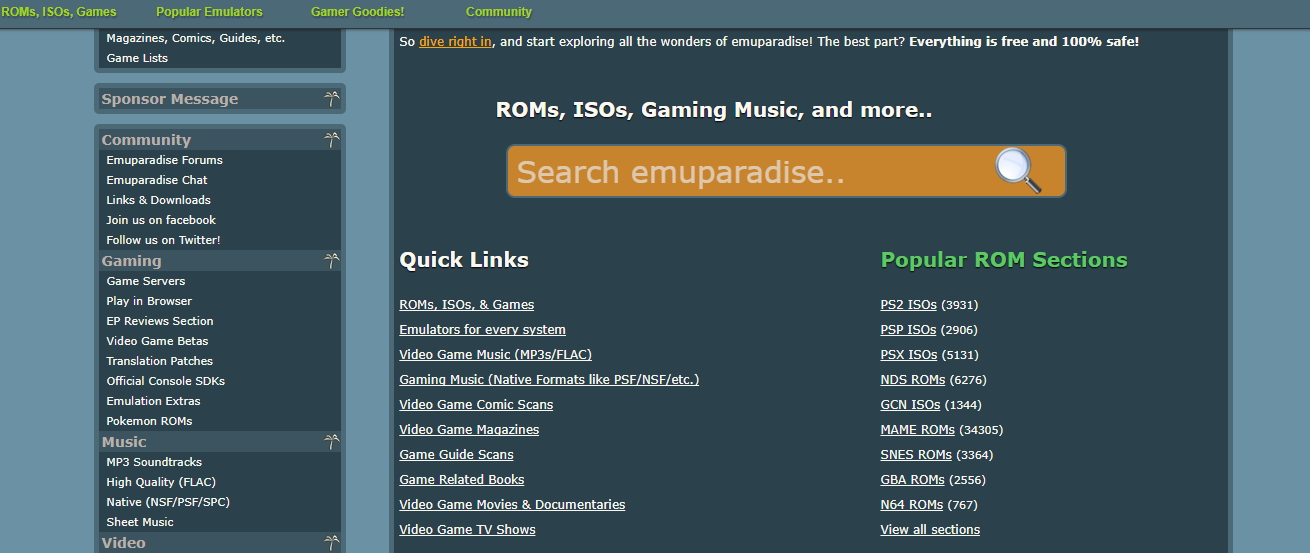Screen dimensions: 1310x553
Task: Open GCN ISOs section
Action: [x=910, y=405]
